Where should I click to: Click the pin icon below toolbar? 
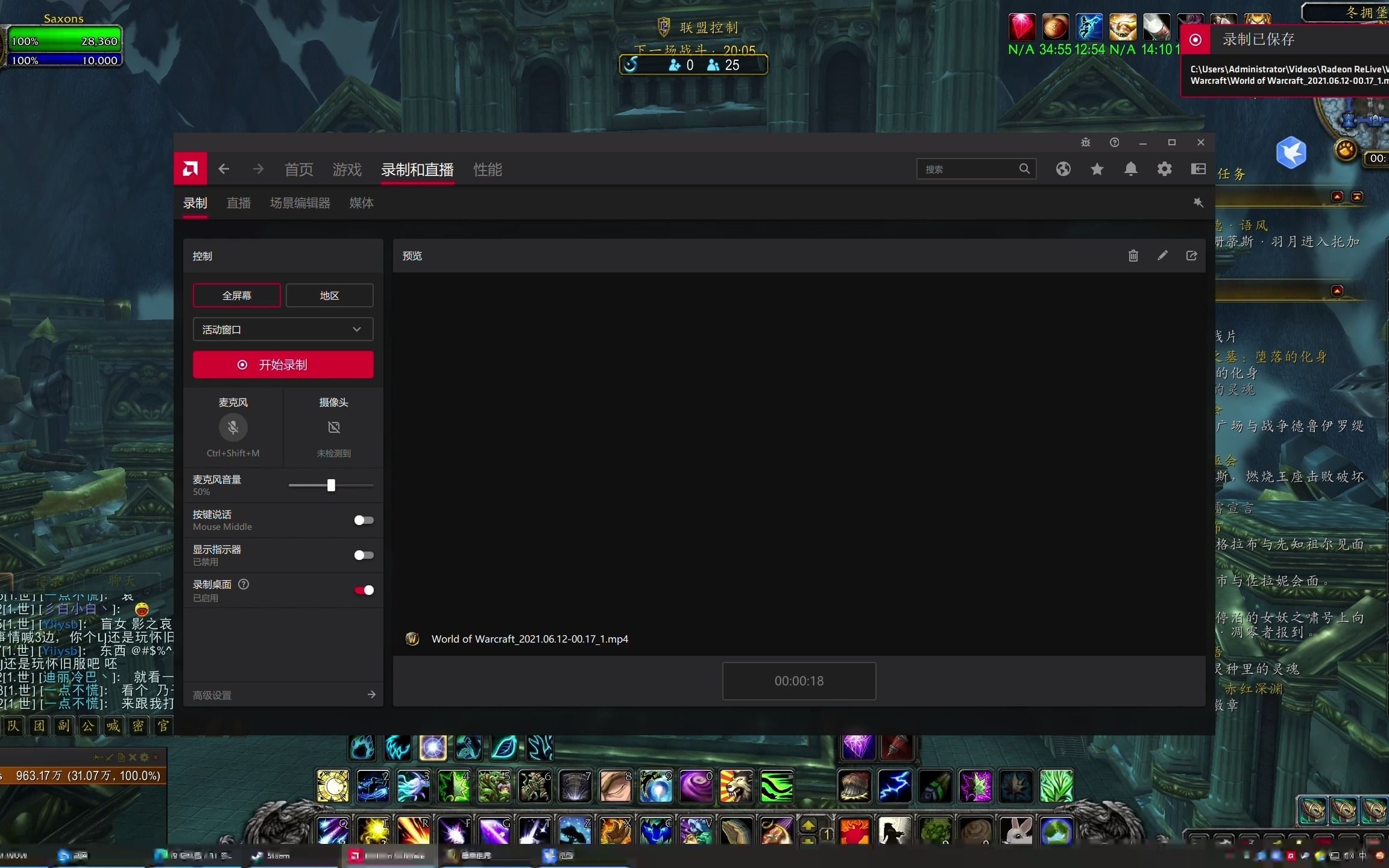click(1198, 203)
